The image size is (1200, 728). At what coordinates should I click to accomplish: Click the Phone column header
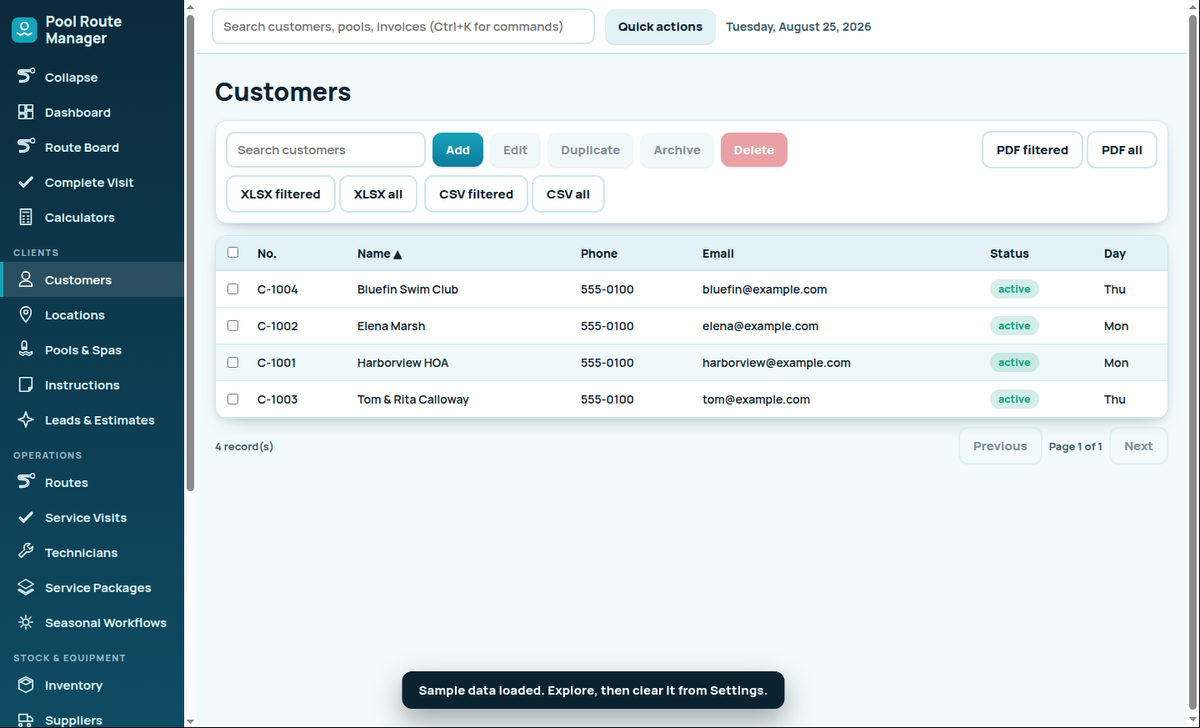tap(599, 254)
